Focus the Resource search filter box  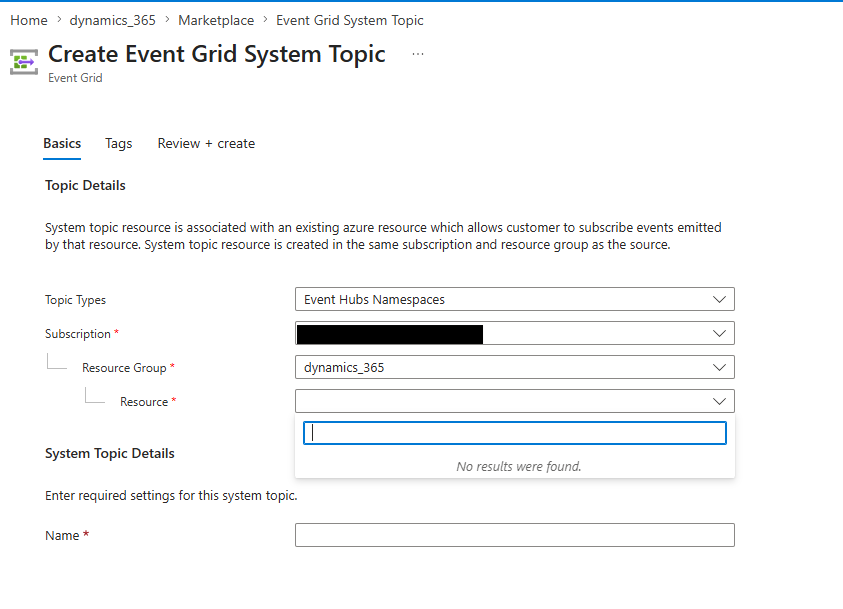tap(515, 433)
